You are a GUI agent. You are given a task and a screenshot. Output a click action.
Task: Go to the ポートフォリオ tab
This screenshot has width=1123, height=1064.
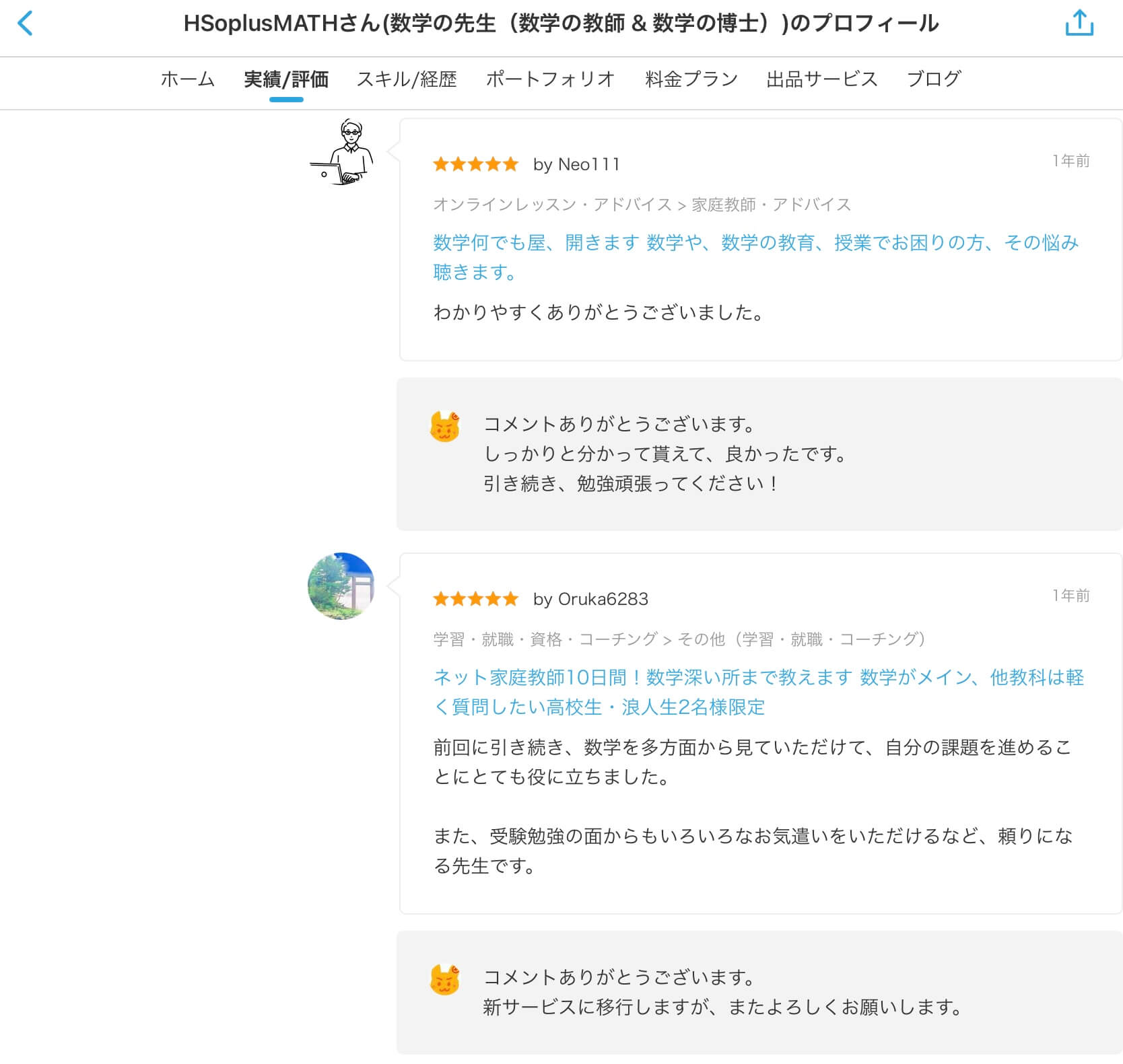click(x=550, y=79)
